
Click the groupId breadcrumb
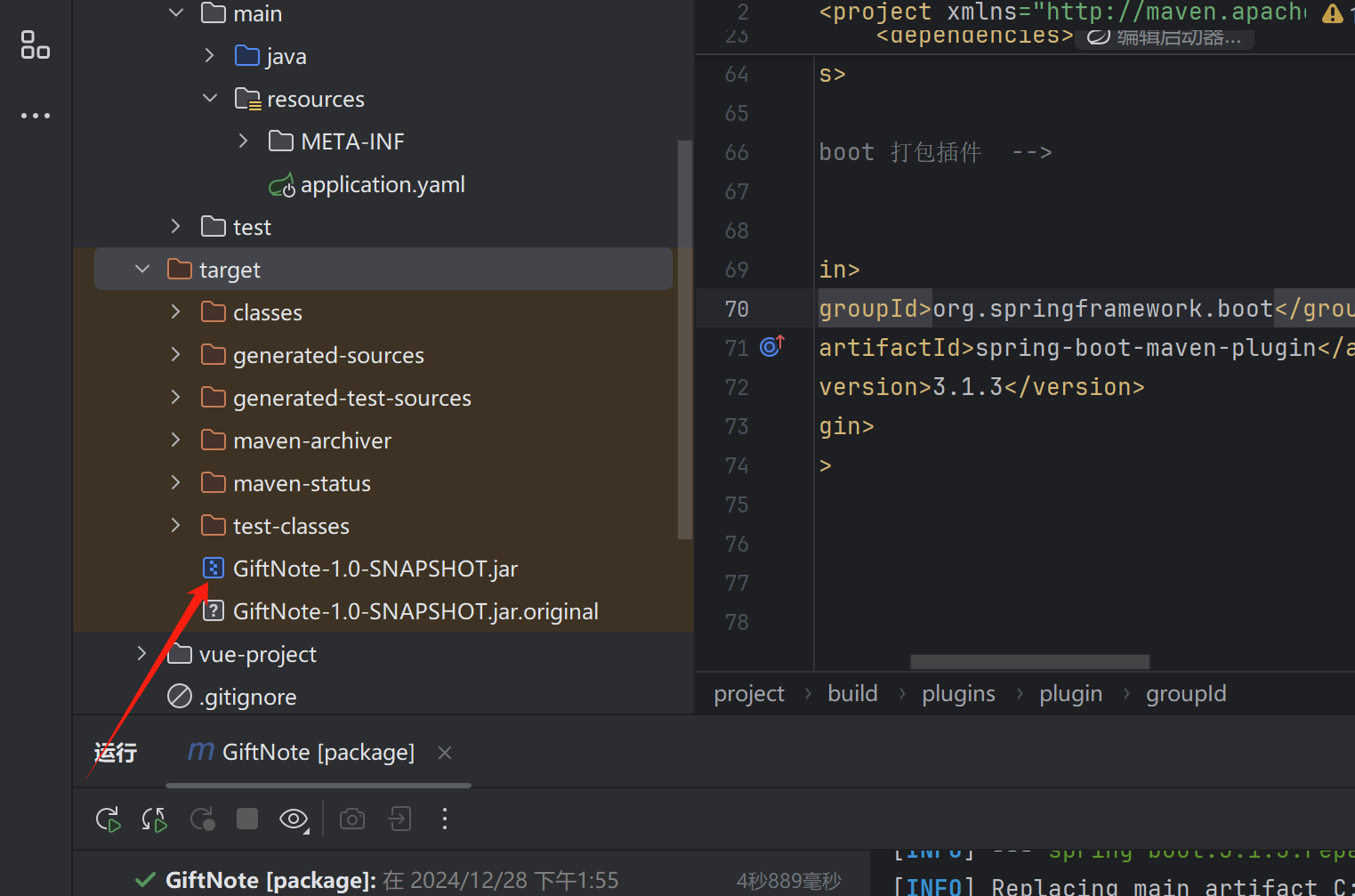tap(1186, 694)
